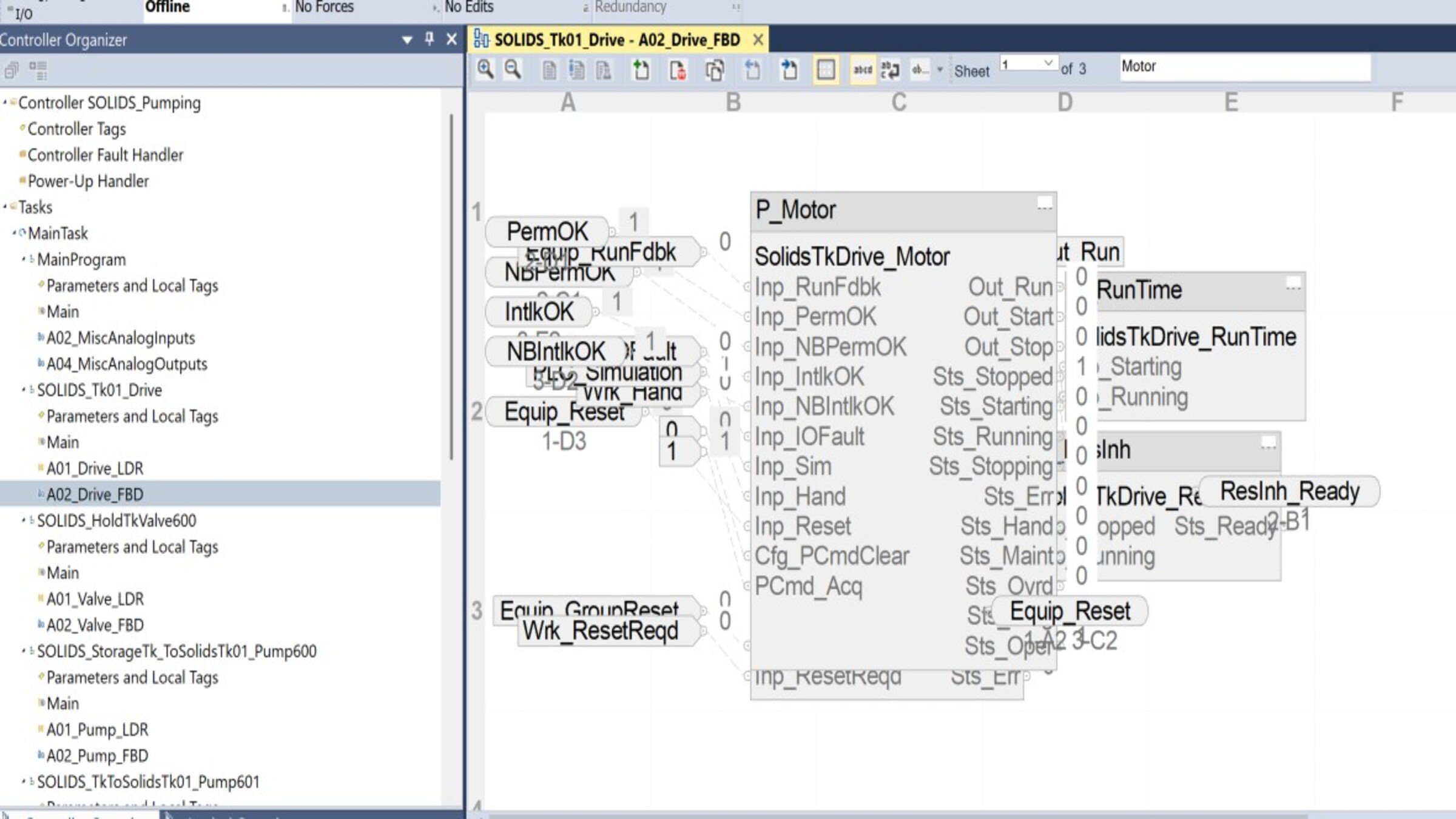Go to previous sheet arrow icon
This screenshot has width=1456, height=819.
tap(752, 70)
